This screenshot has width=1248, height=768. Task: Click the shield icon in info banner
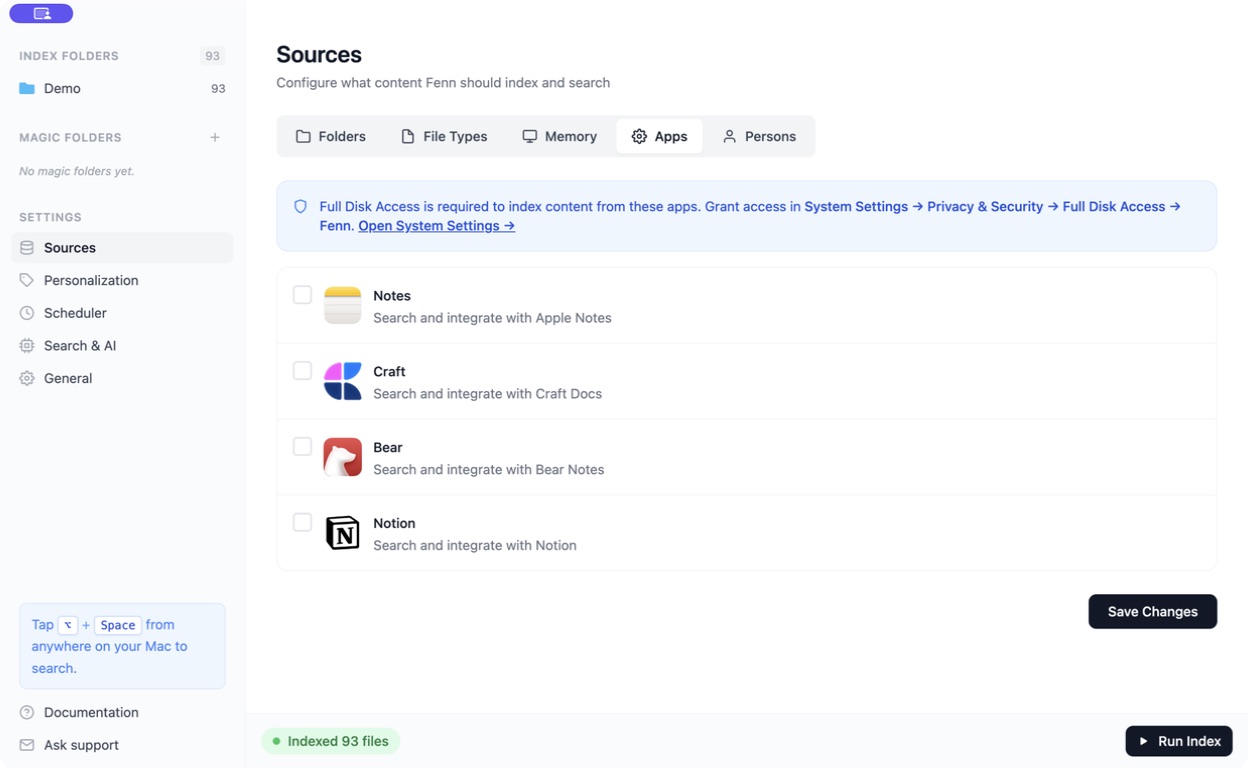300,206
